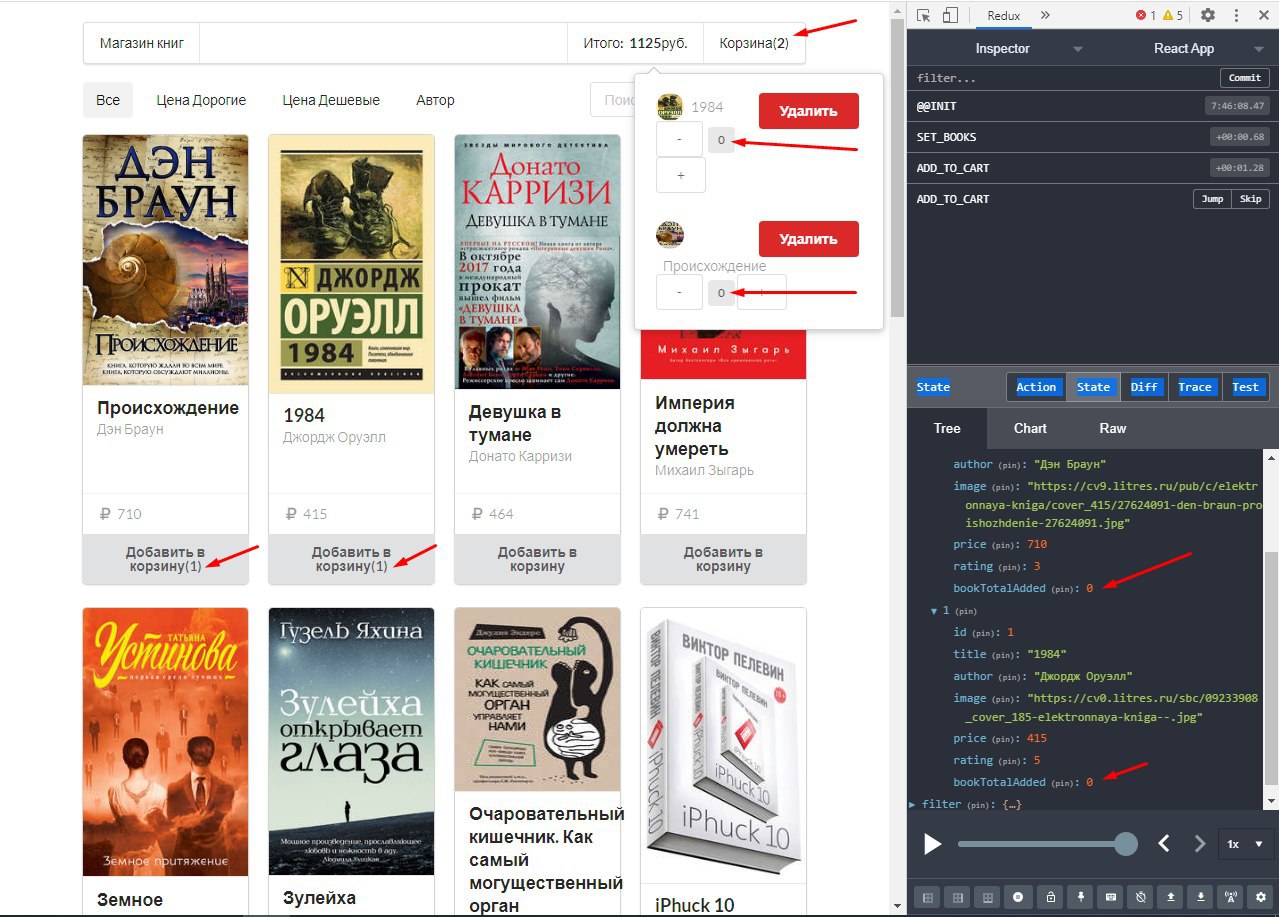Select the Chart view tab
The image size is (1279, 917).
[x=1030, y=428]
